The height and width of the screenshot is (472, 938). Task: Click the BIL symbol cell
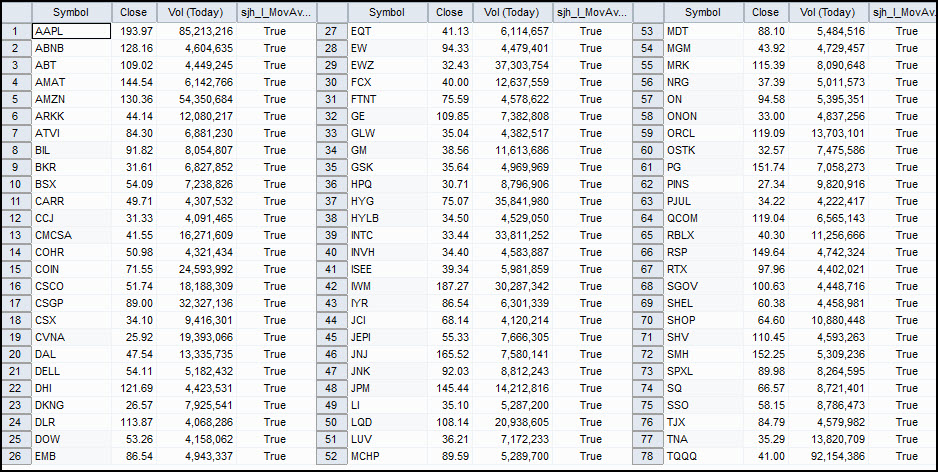[x=71, y=150]
